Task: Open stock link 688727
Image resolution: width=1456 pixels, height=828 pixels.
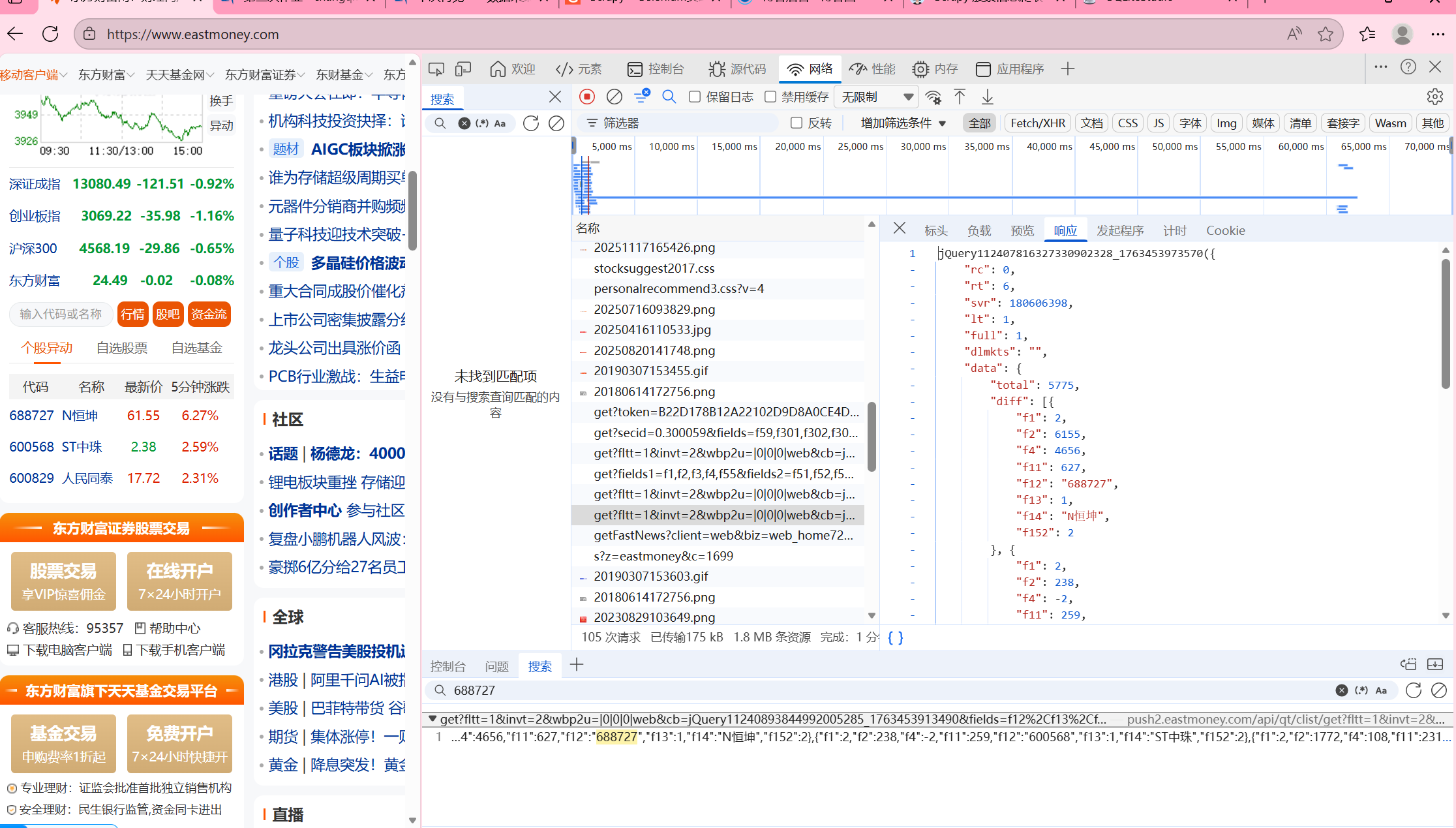Action: pos(31,416)
